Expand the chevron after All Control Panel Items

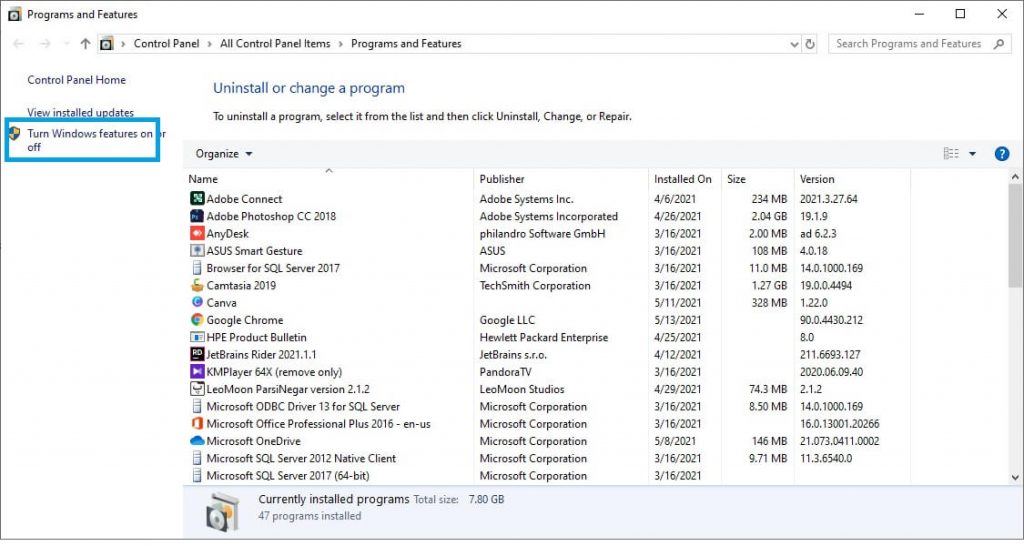pyautogui.click(x=340, y=44)
